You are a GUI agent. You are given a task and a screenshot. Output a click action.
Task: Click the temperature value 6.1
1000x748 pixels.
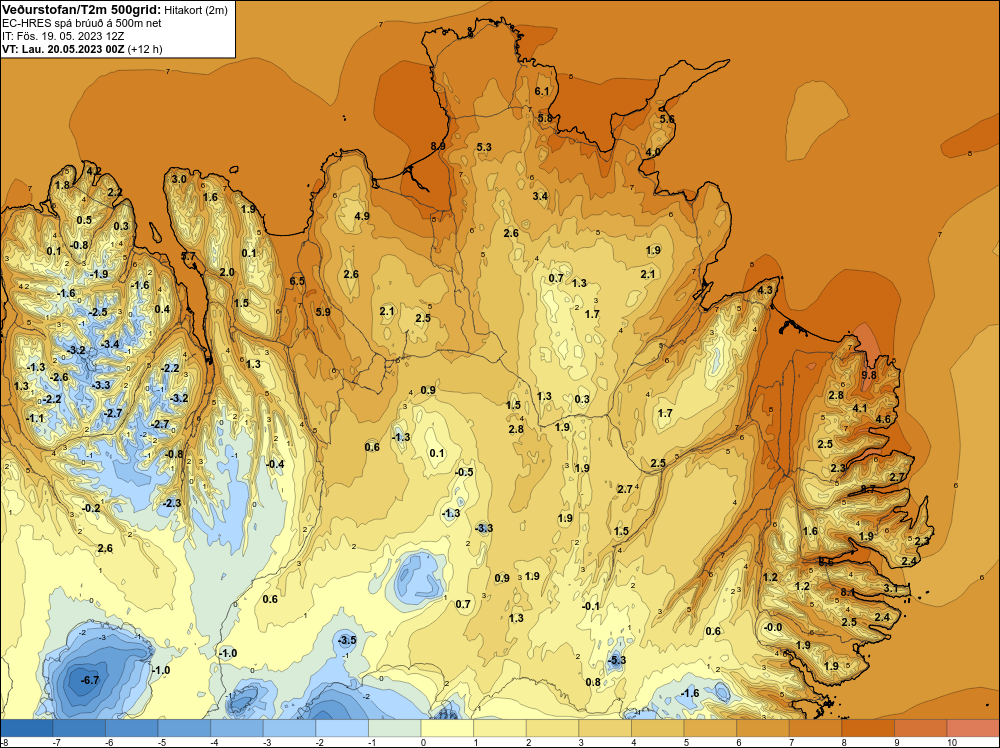pos(541,91)
